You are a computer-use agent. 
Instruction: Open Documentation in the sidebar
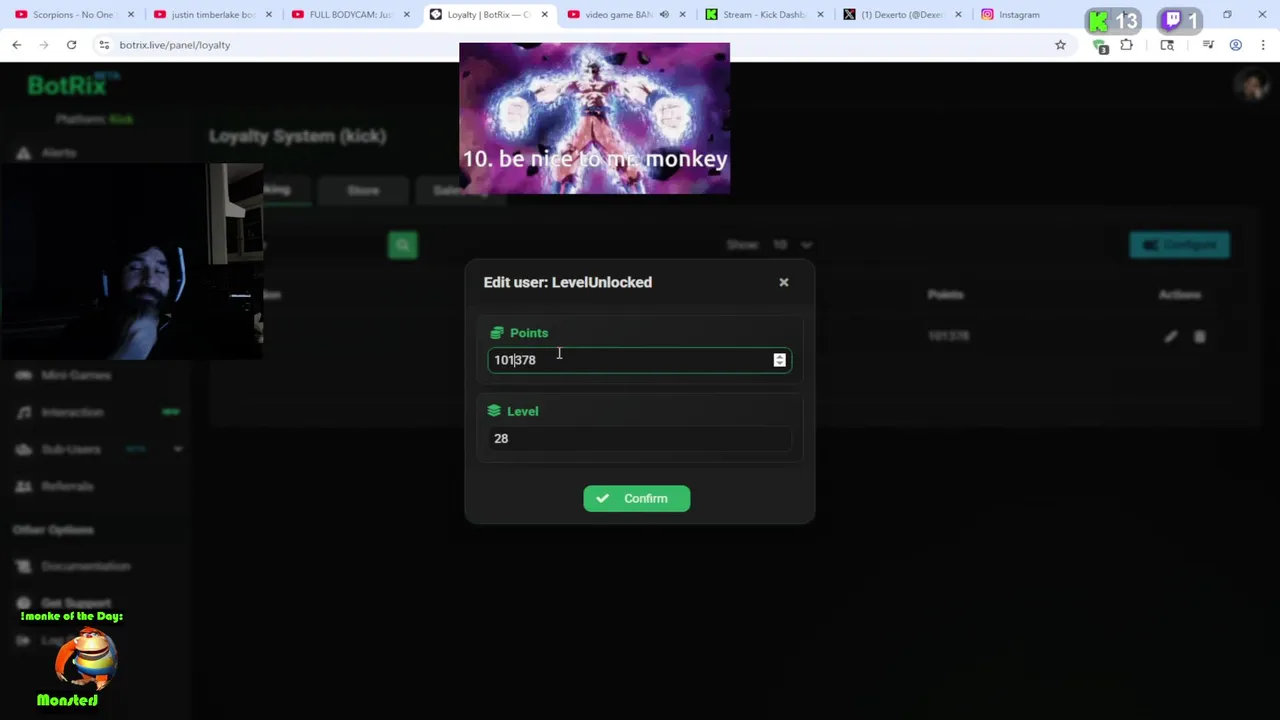coord(85,566)
